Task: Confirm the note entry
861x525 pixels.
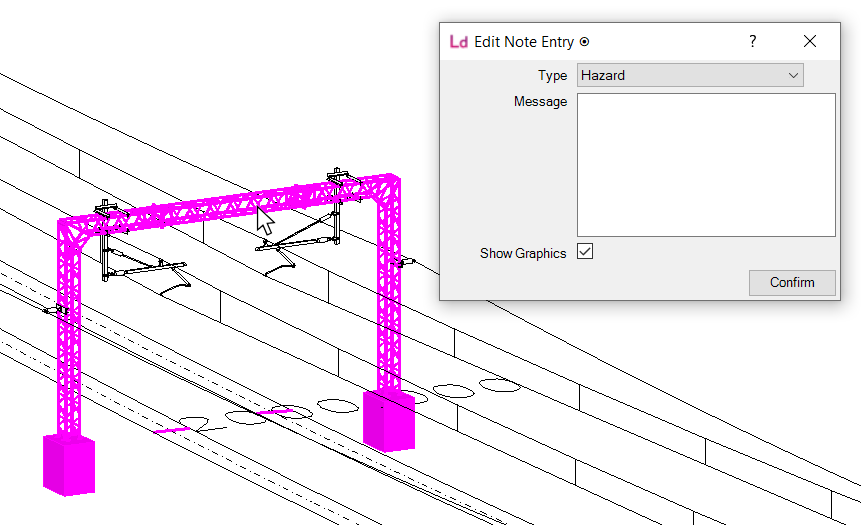Action: (x=792, y=282)
